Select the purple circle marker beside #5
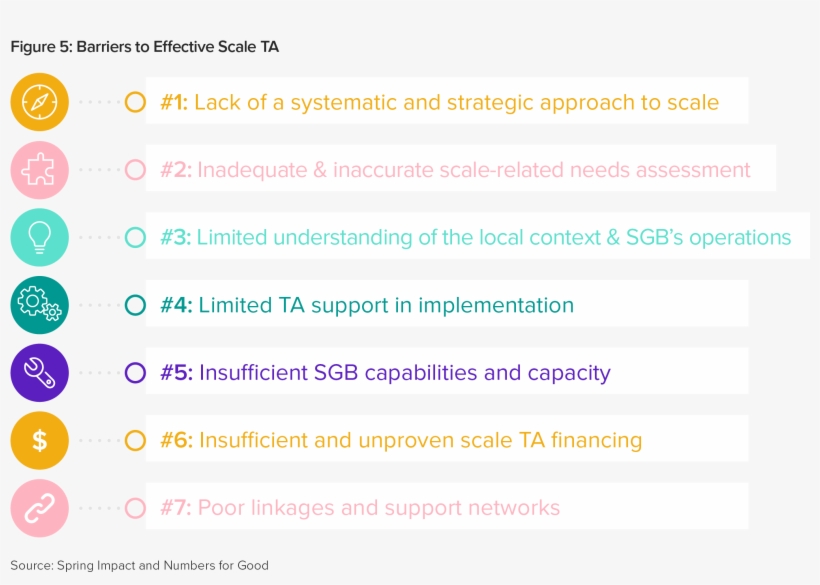This screenshot has width=820, height=585. (x=135, y=373)
